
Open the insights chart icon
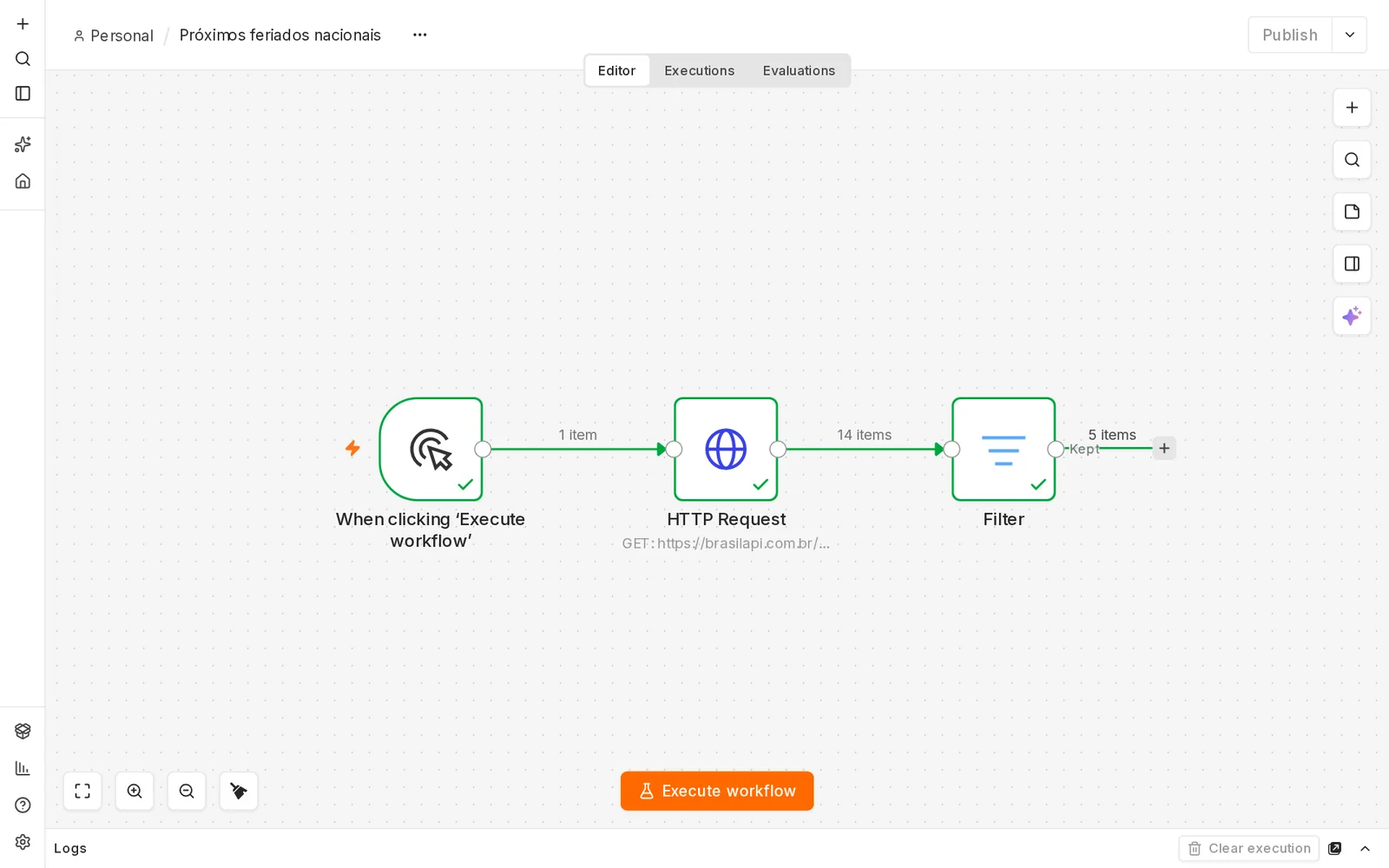[x=23, y=768]
